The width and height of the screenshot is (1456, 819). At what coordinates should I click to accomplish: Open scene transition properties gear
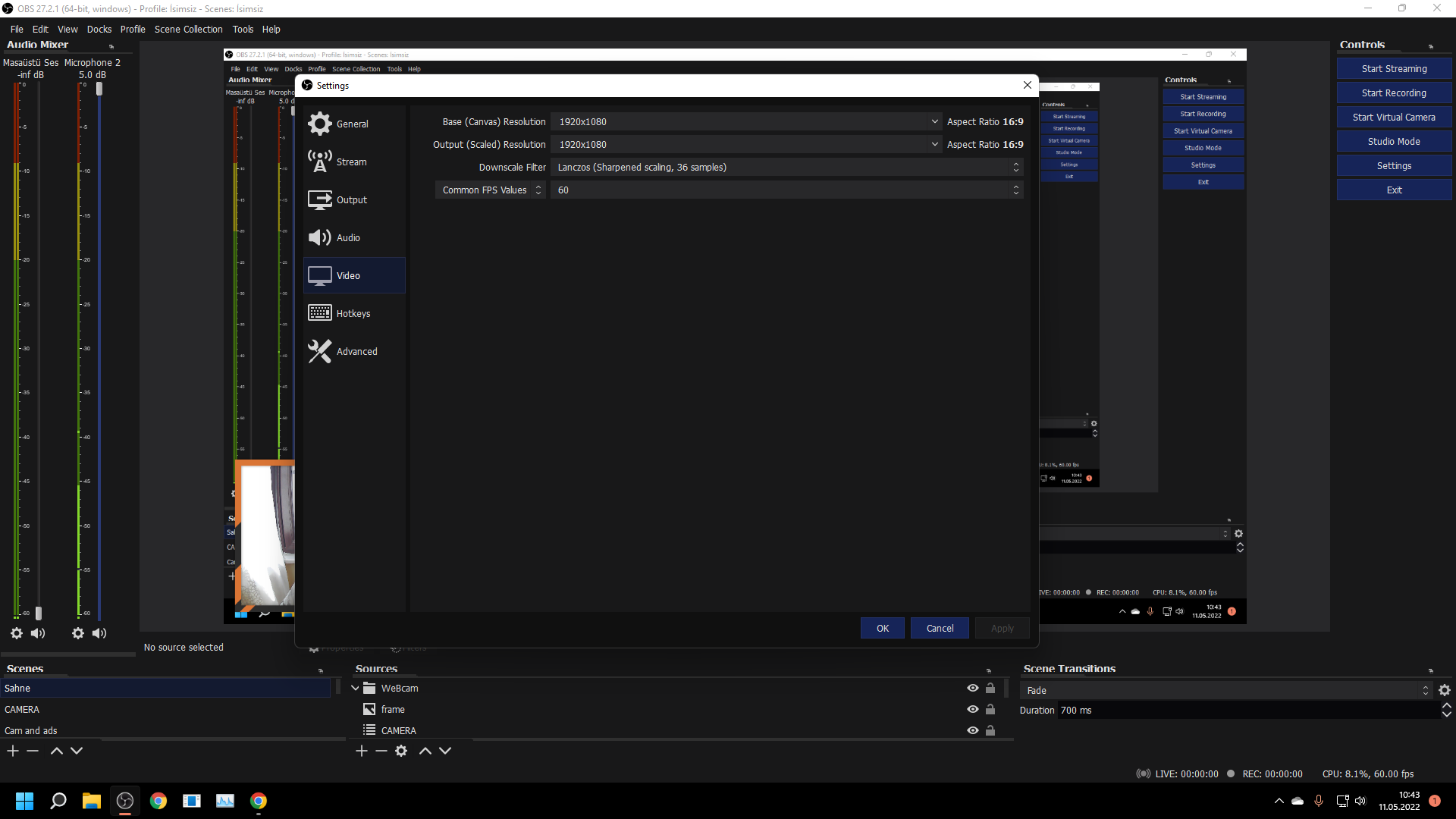pos(1445,690)
